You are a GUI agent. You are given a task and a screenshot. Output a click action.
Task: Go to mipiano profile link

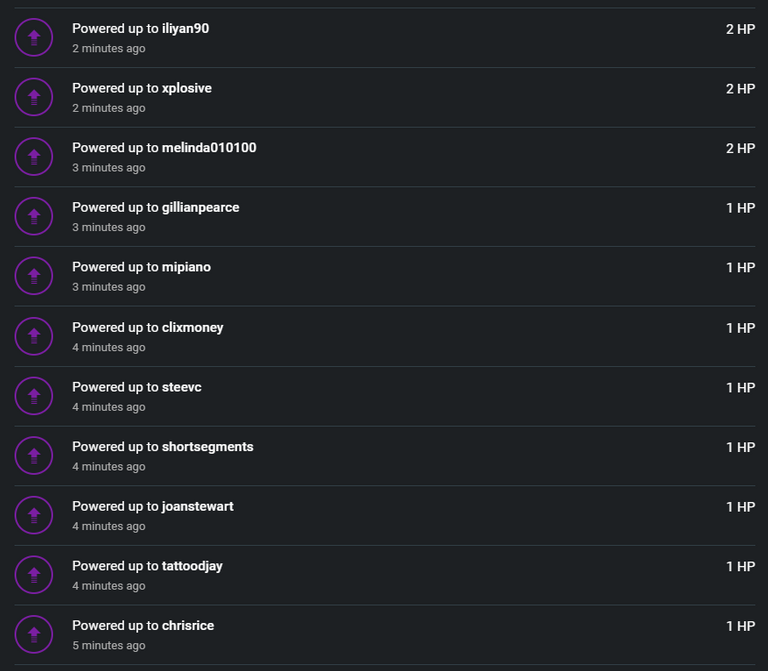tap(186, 267)
